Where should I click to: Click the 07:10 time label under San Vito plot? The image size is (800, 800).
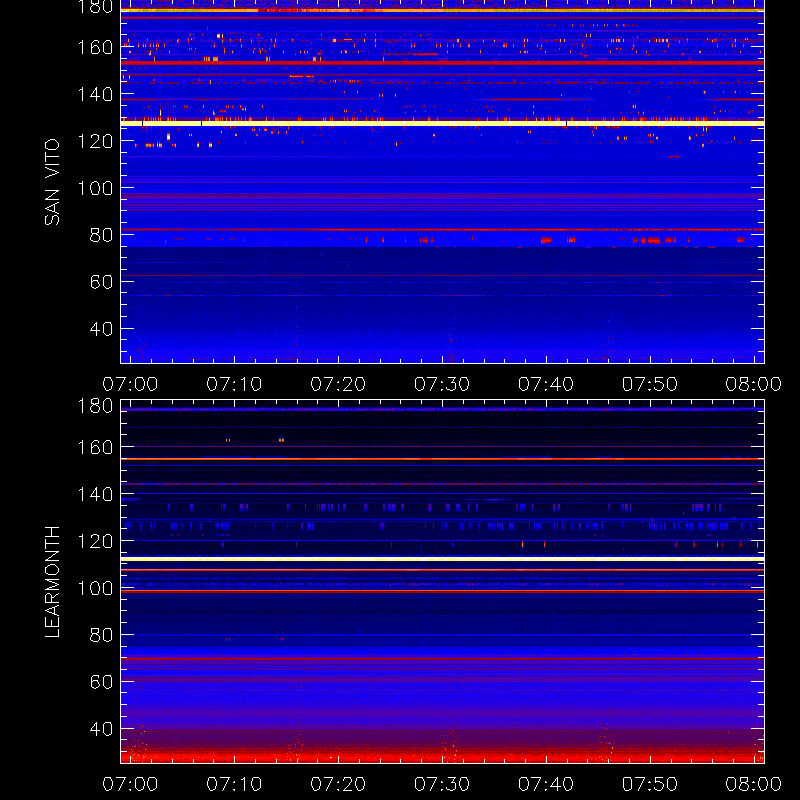234,384
